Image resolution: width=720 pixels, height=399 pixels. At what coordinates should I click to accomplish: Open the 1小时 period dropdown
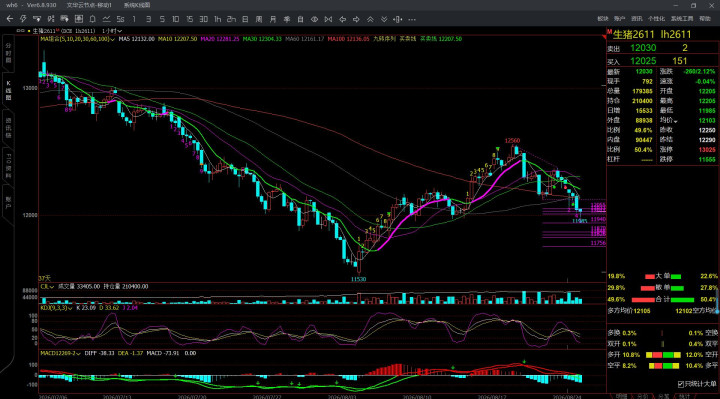(x=112, y=31)
